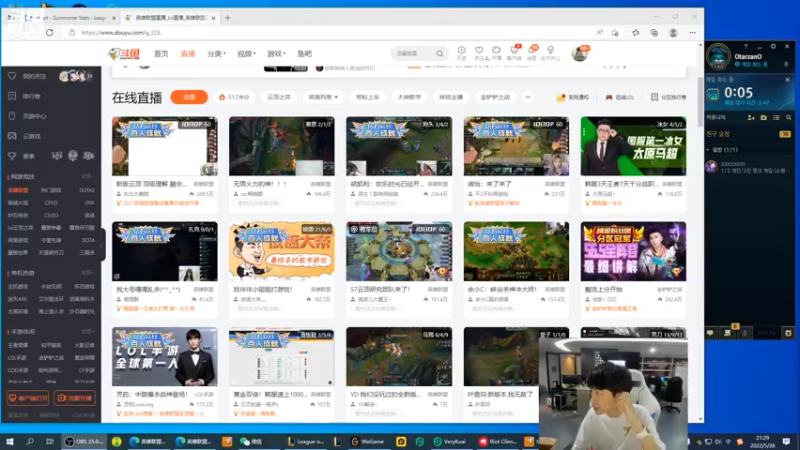The height and width of the screenshot is (450, 800).
Task: Open OBS from the Windows taskbar
Action: pyautogui.click(x=83, y=441)
